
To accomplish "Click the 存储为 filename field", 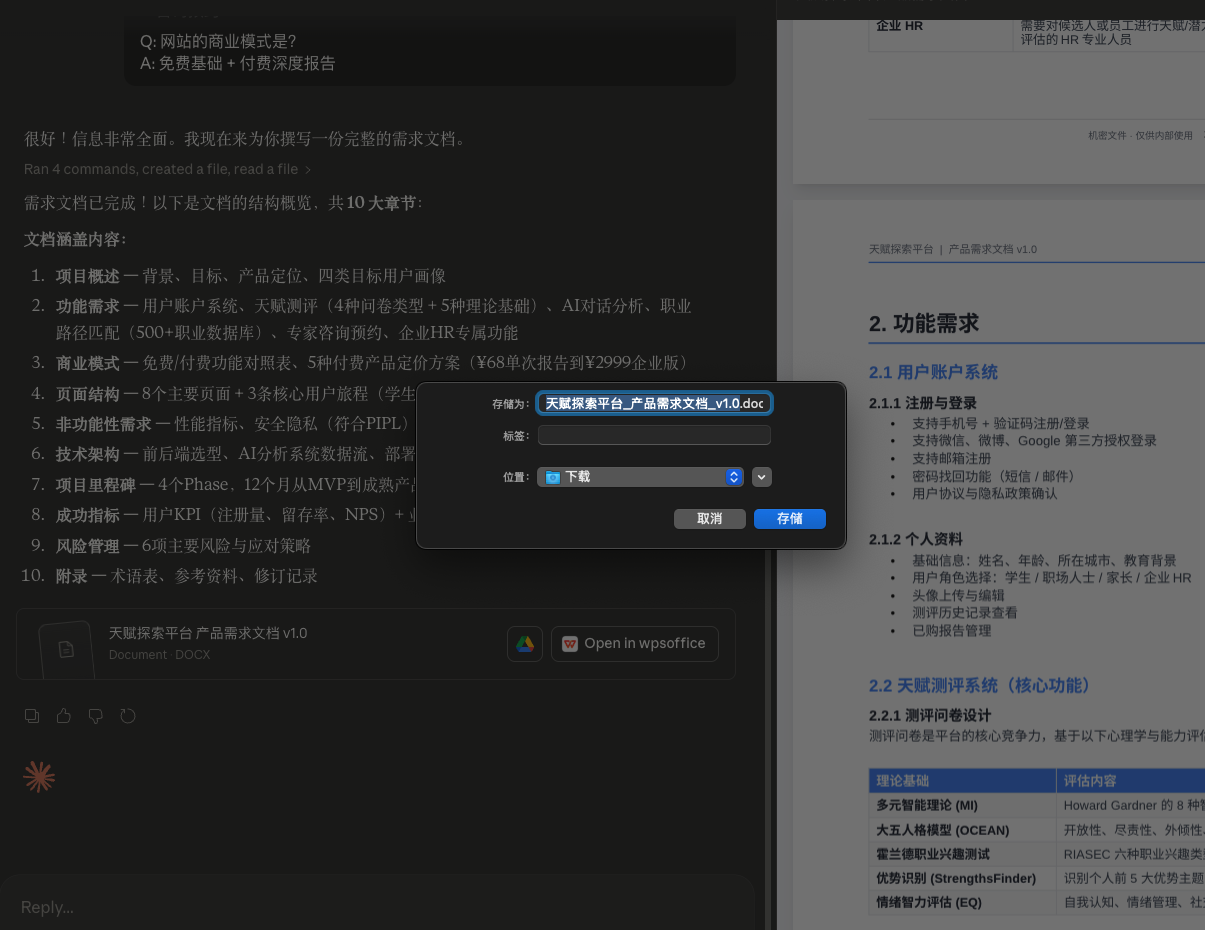I will click(654, 403).
